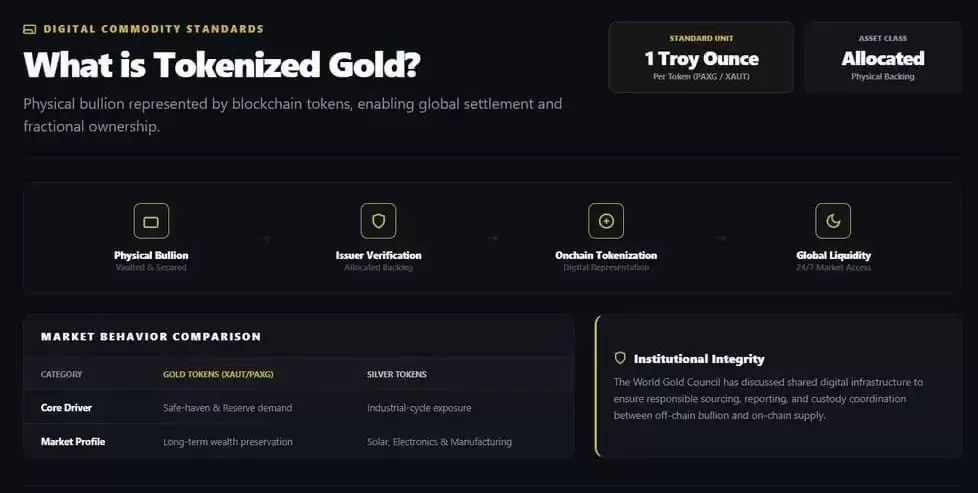Image resolution: width=978 pixels, height=493 pixels.
Task: Click the What is Tokenized Gold heading
Action: pos(222,64)
